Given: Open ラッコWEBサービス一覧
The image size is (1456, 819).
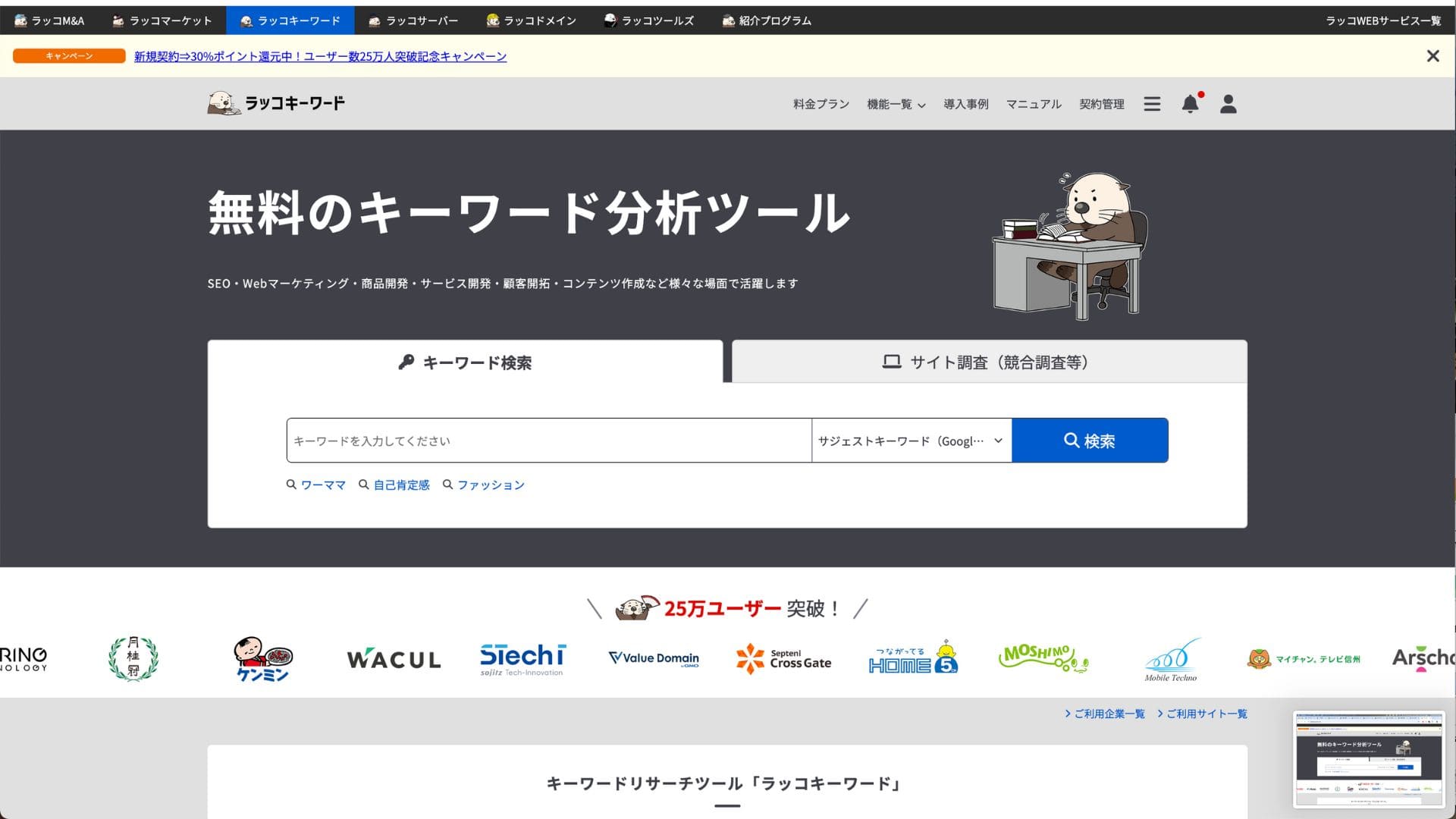Looking at the screenshot, I should pyautogui.click(x=1383, y=20).
